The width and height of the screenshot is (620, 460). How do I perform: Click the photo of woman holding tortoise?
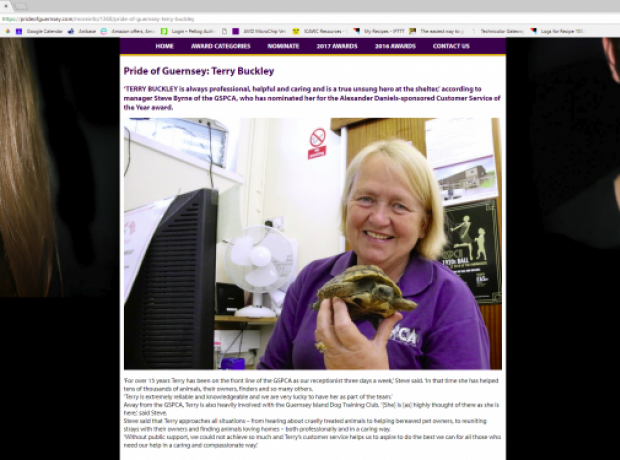[x=312, y=243]
